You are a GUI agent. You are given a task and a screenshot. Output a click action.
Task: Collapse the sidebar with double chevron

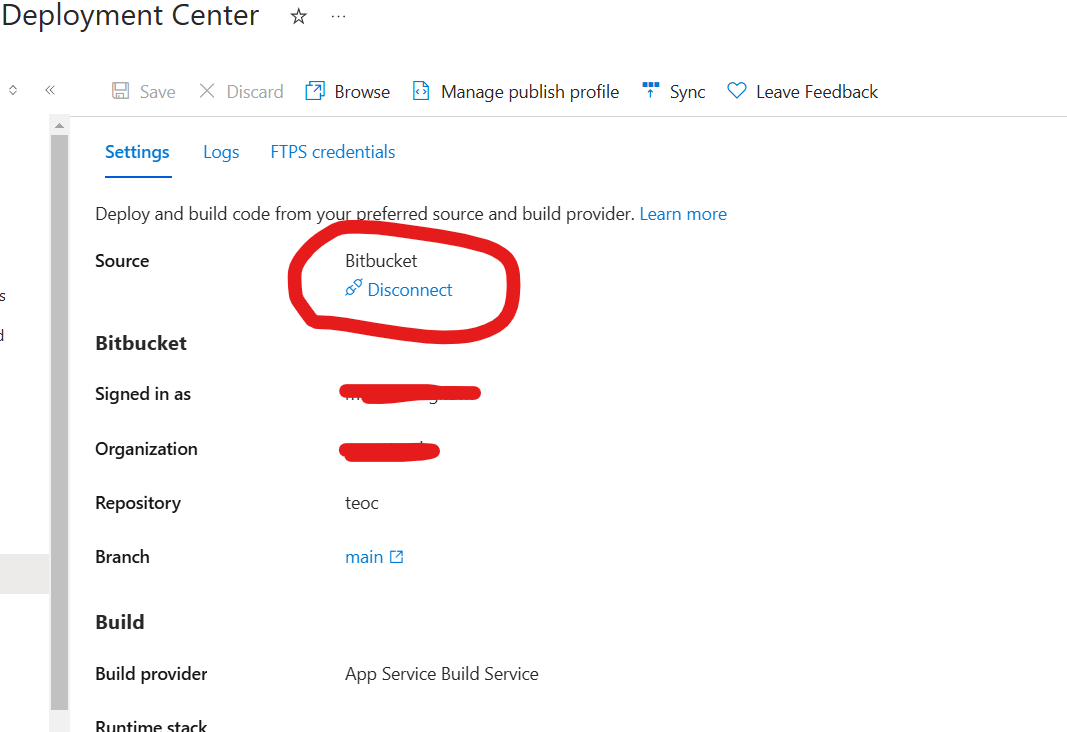(x=50, y=90)
